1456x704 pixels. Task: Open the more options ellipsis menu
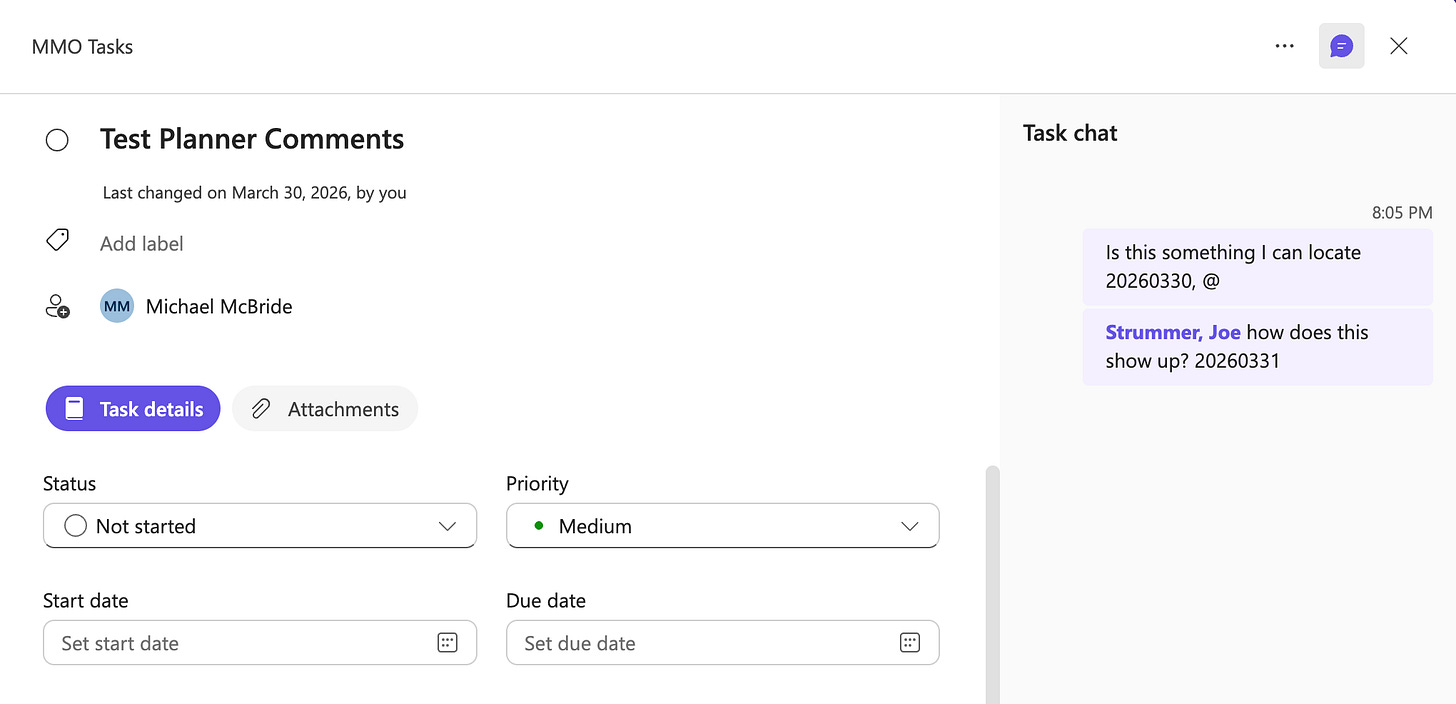click(x=1285, y=46)
